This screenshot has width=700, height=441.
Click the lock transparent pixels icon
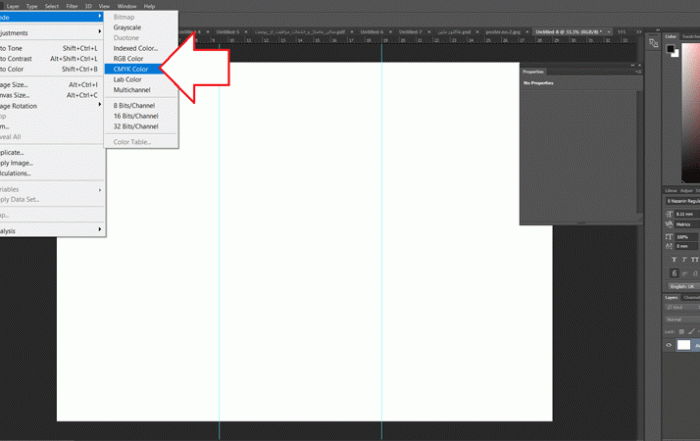681,332
